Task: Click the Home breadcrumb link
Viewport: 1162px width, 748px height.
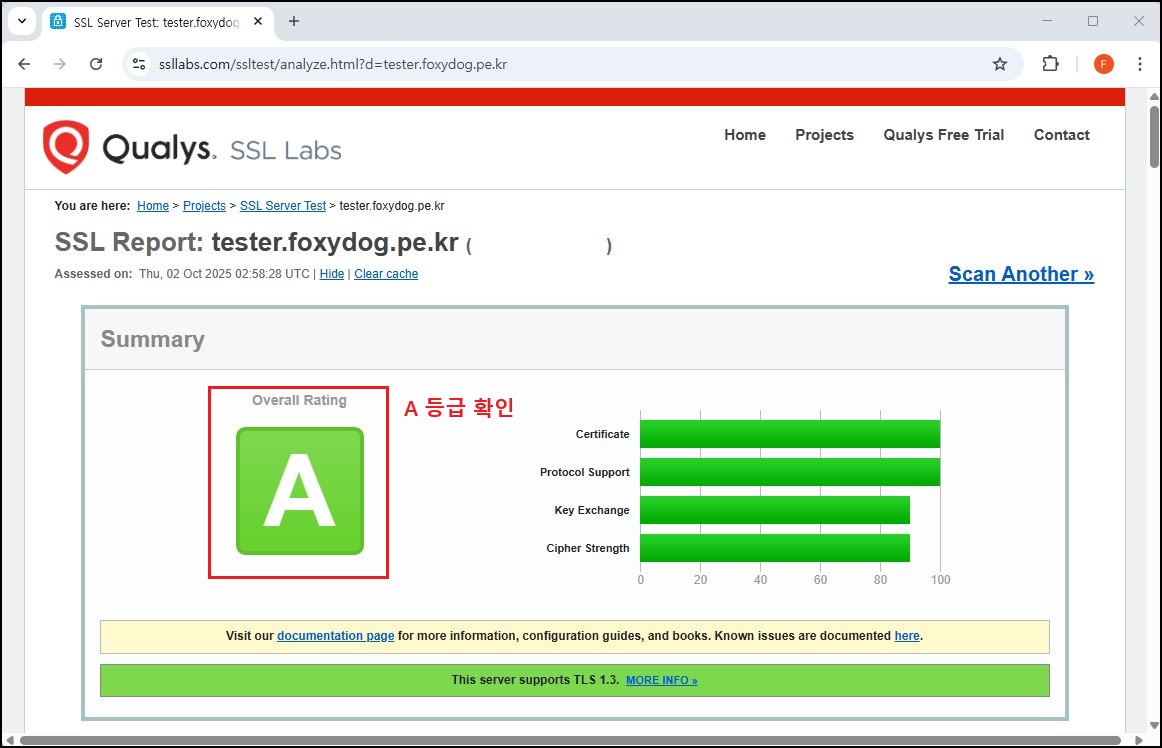Action: (153, 206)
